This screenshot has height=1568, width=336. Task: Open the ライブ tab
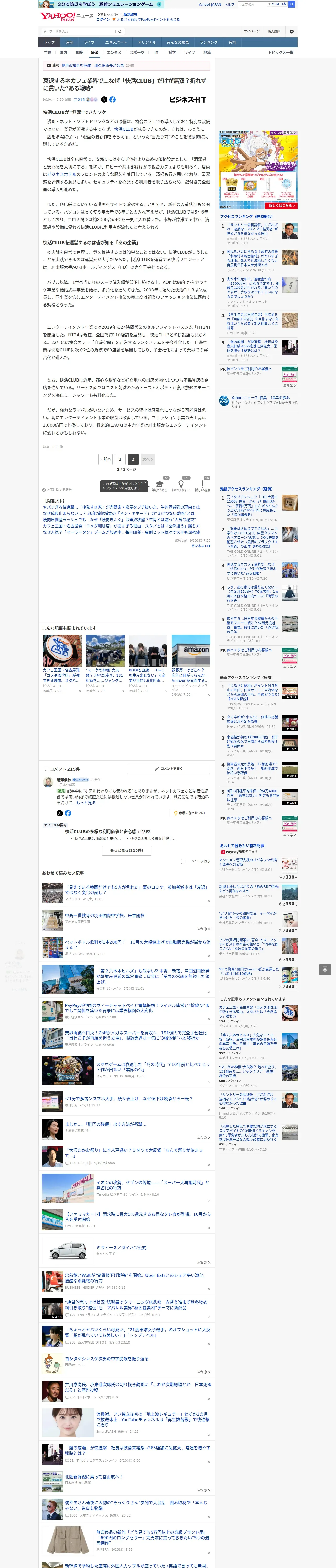point(89,43)
